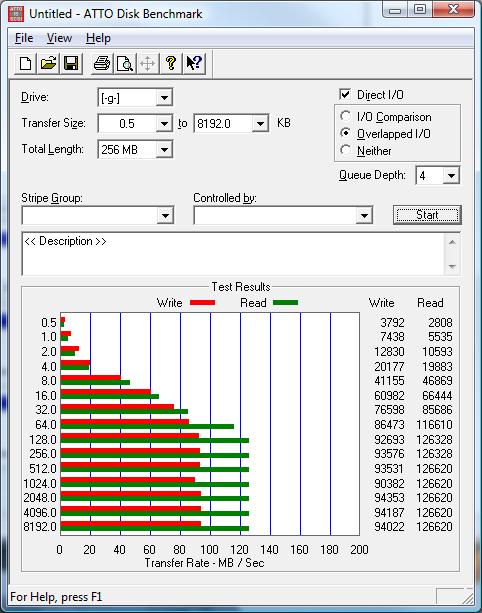Click inside the Description text box
The width and height of the screenshot is (482, 613).
(233, 254)
